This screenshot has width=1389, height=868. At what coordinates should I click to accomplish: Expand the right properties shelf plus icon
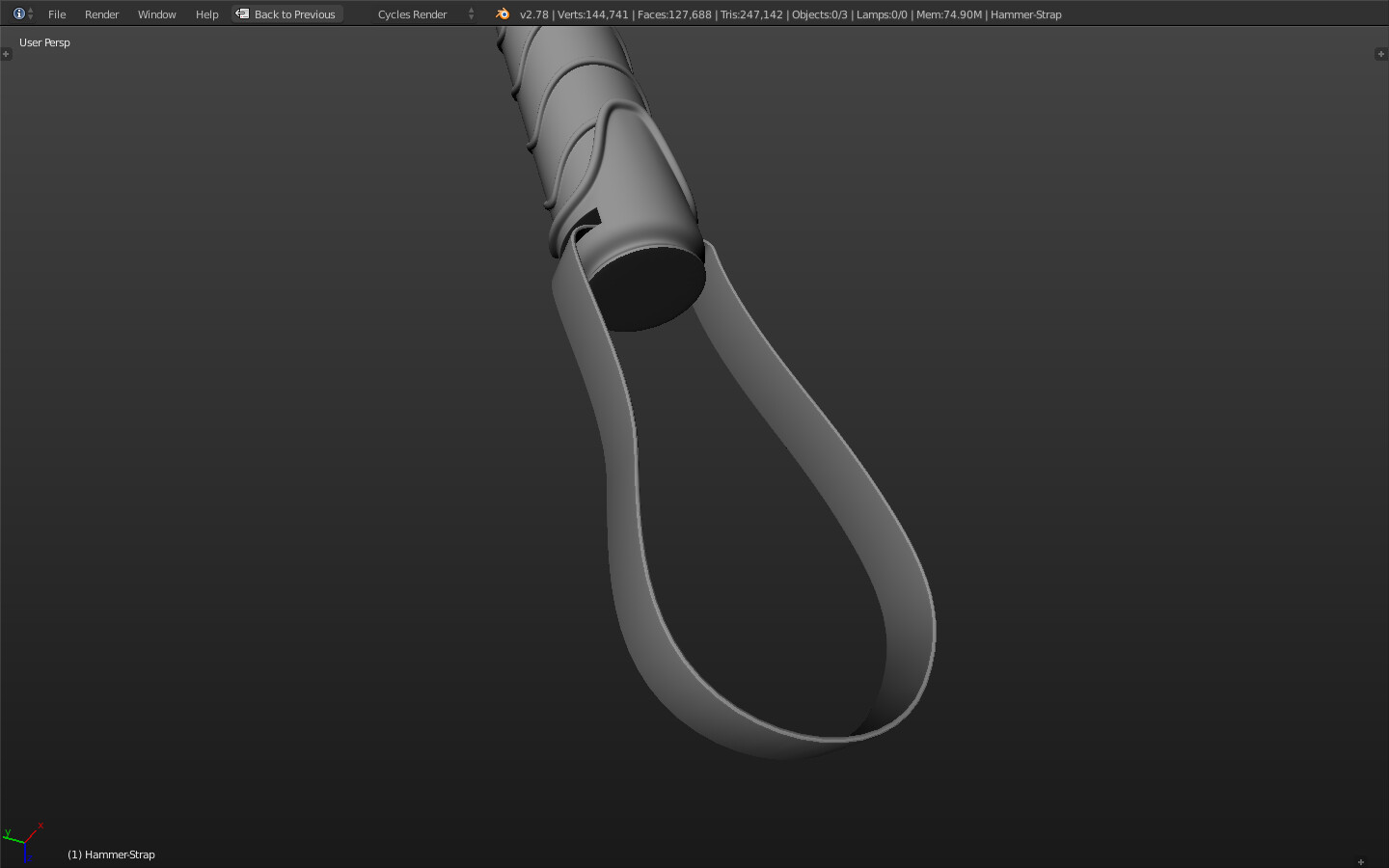point(1380,54)
